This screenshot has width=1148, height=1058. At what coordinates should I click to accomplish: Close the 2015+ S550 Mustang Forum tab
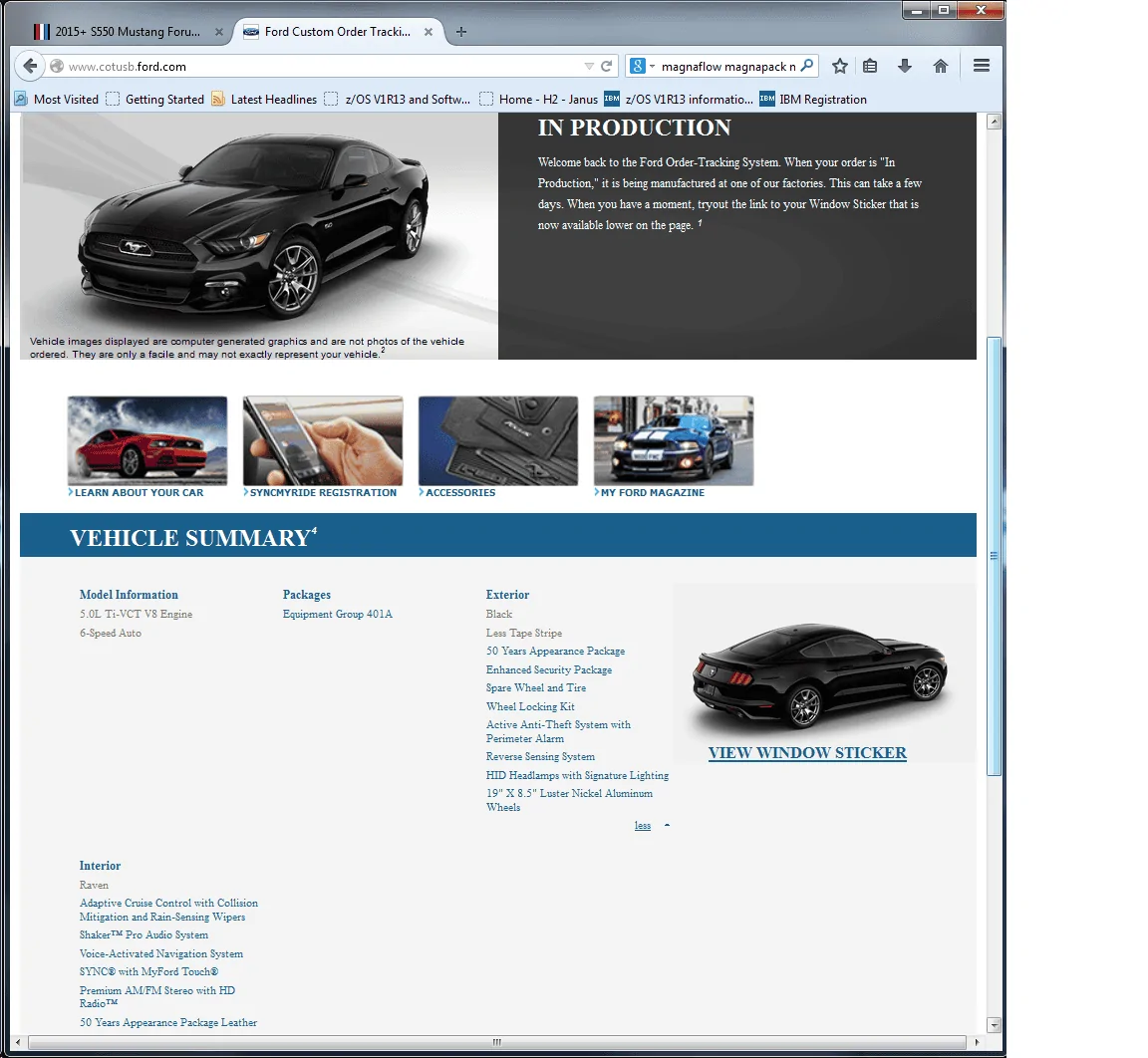pyautogui.click(x=219, y=32)
